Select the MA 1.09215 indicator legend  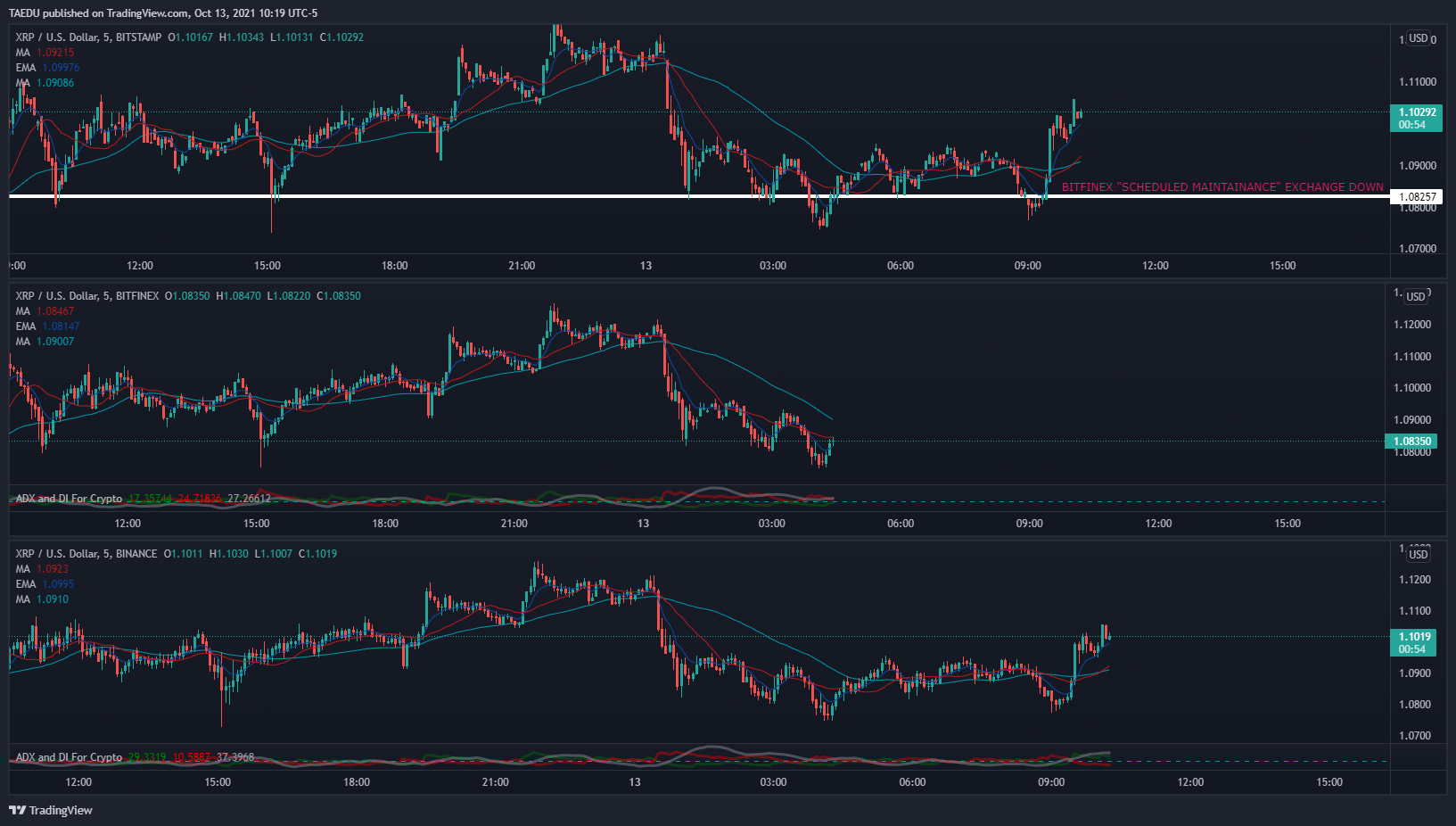click(x=45, y=53)
